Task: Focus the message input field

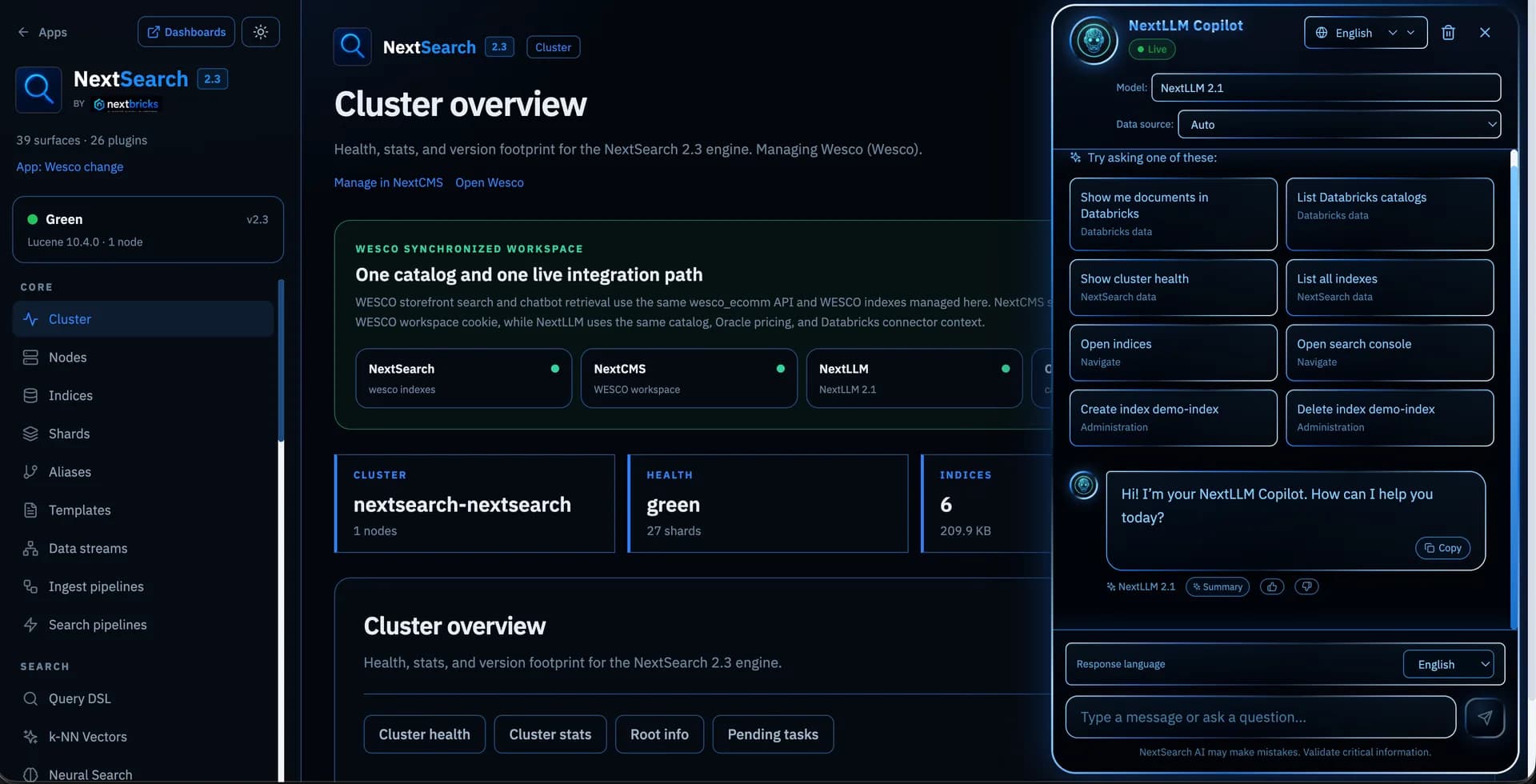Action: (1260, 718)
